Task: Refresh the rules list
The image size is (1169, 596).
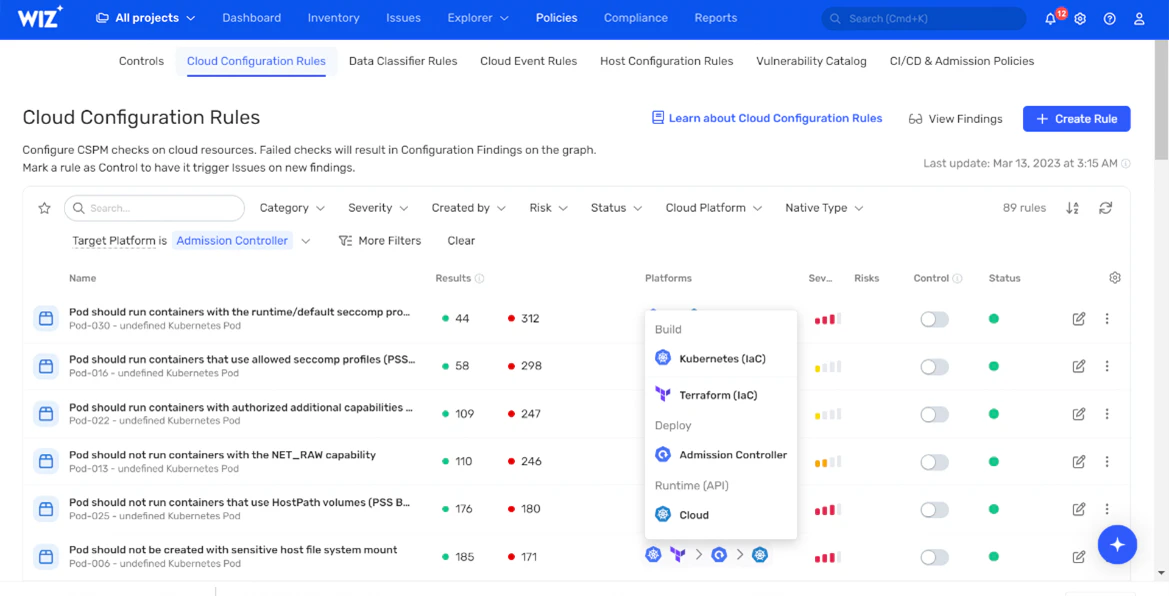Action: (1105, 208)
